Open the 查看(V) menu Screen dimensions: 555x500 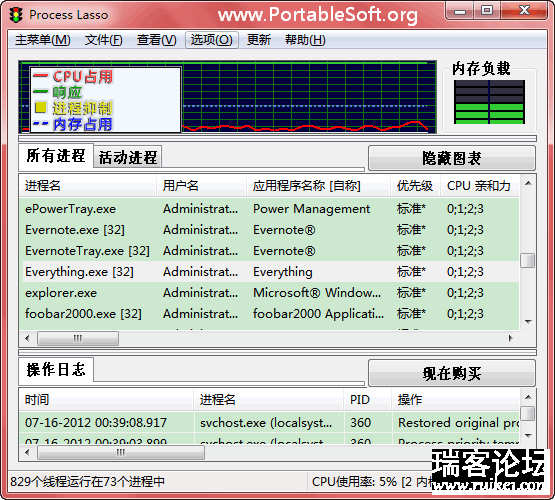[x=156, y=40]
